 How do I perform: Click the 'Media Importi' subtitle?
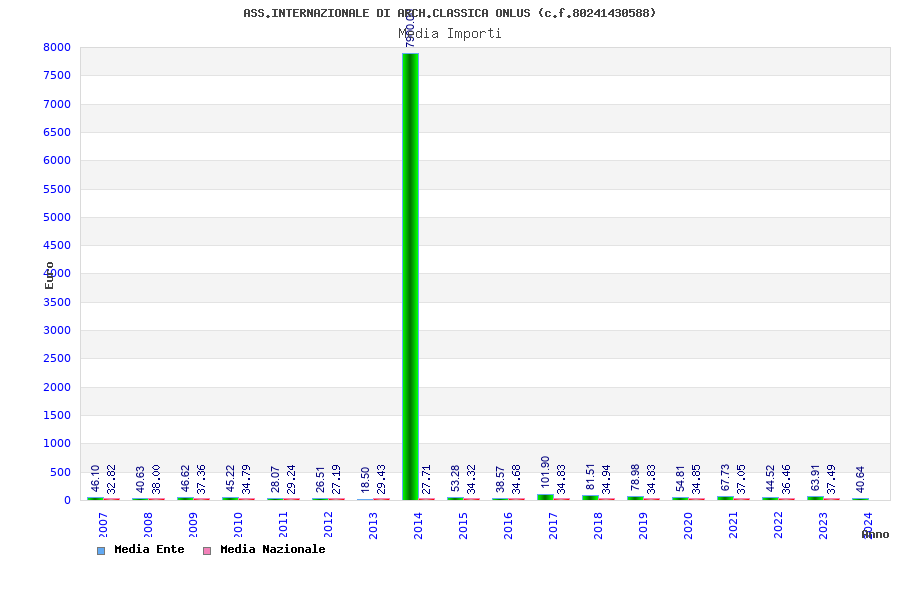click(450, 33)
